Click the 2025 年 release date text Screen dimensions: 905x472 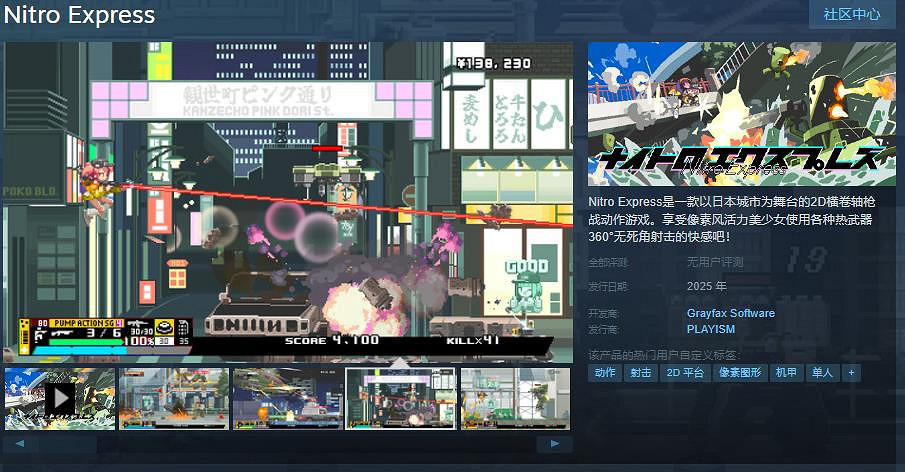[x=706, y=286]
